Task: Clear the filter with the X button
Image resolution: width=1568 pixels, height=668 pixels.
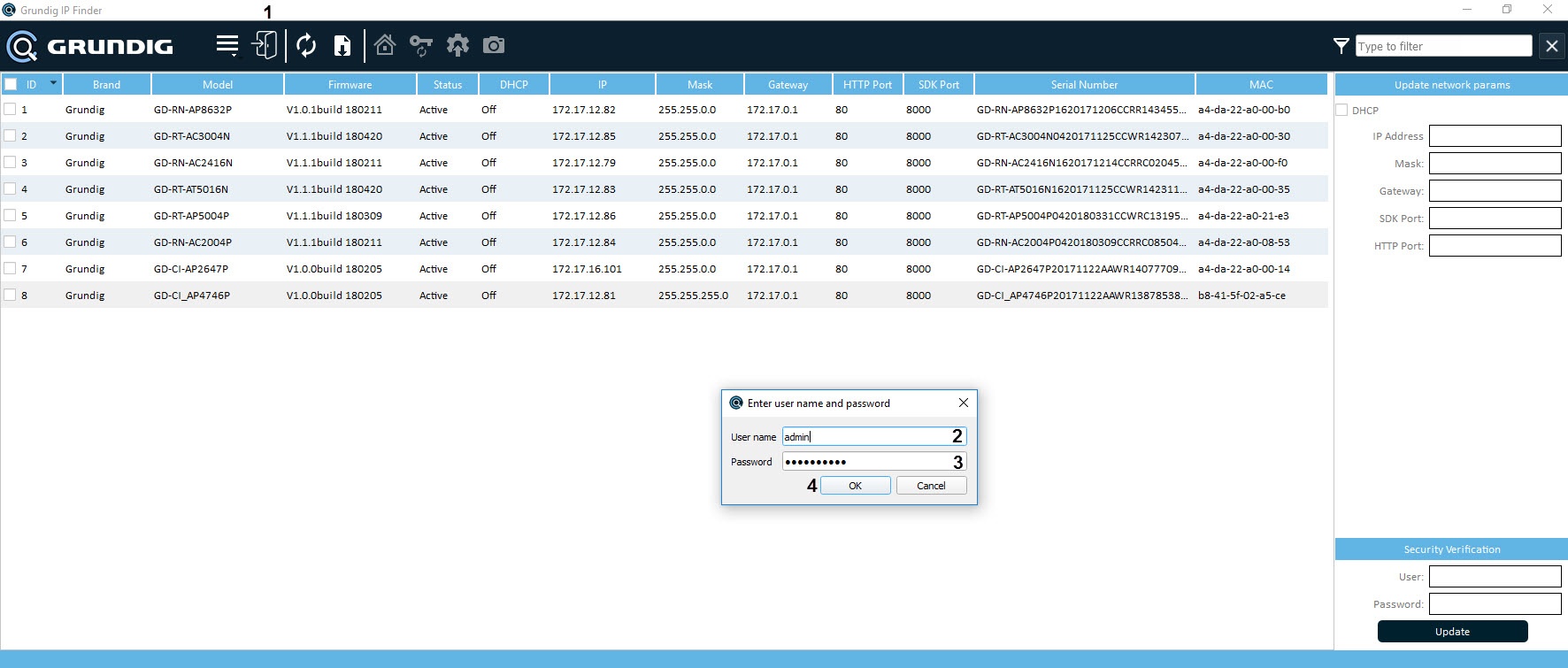Action: [1551, 46]
